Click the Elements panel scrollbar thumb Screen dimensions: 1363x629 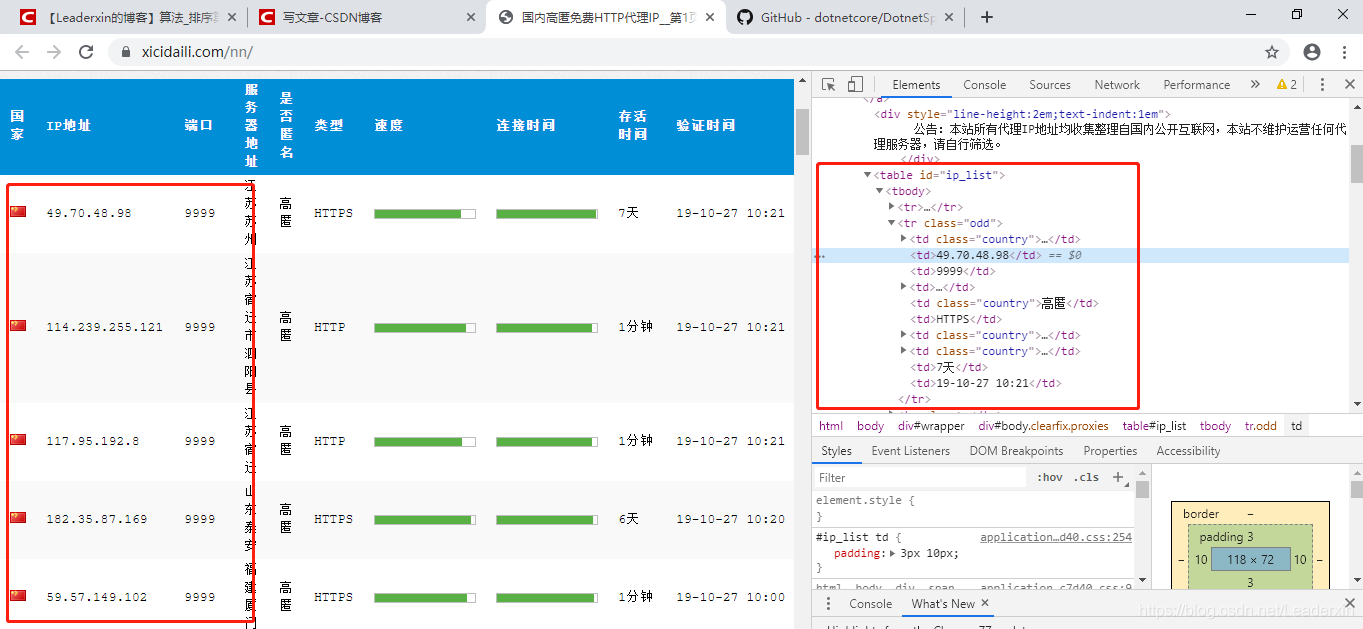pyautogui.click(x=1356, y=164)
